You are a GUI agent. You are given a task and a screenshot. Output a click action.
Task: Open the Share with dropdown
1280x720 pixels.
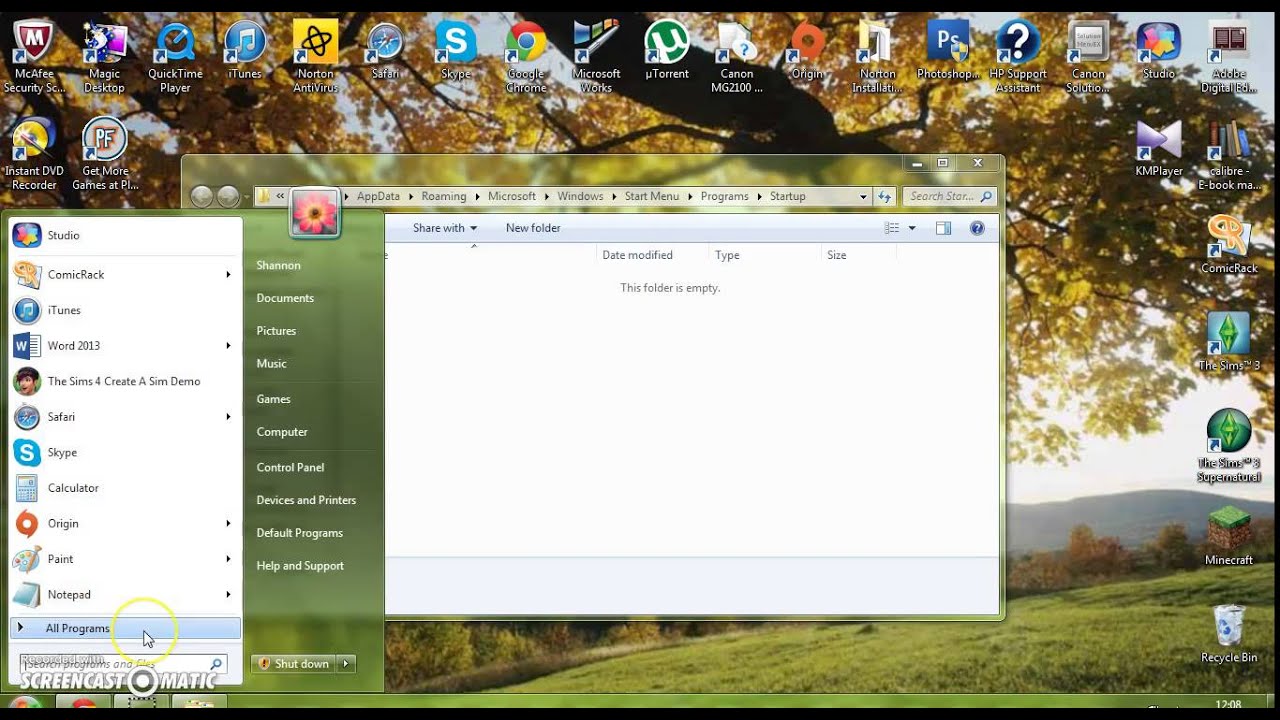click(x=444, y=228)
